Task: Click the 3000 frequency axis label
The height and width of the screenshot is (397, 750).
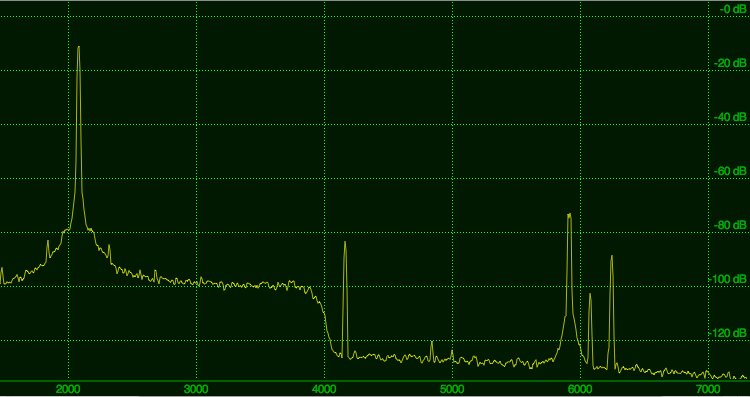Action: (196, 388)
